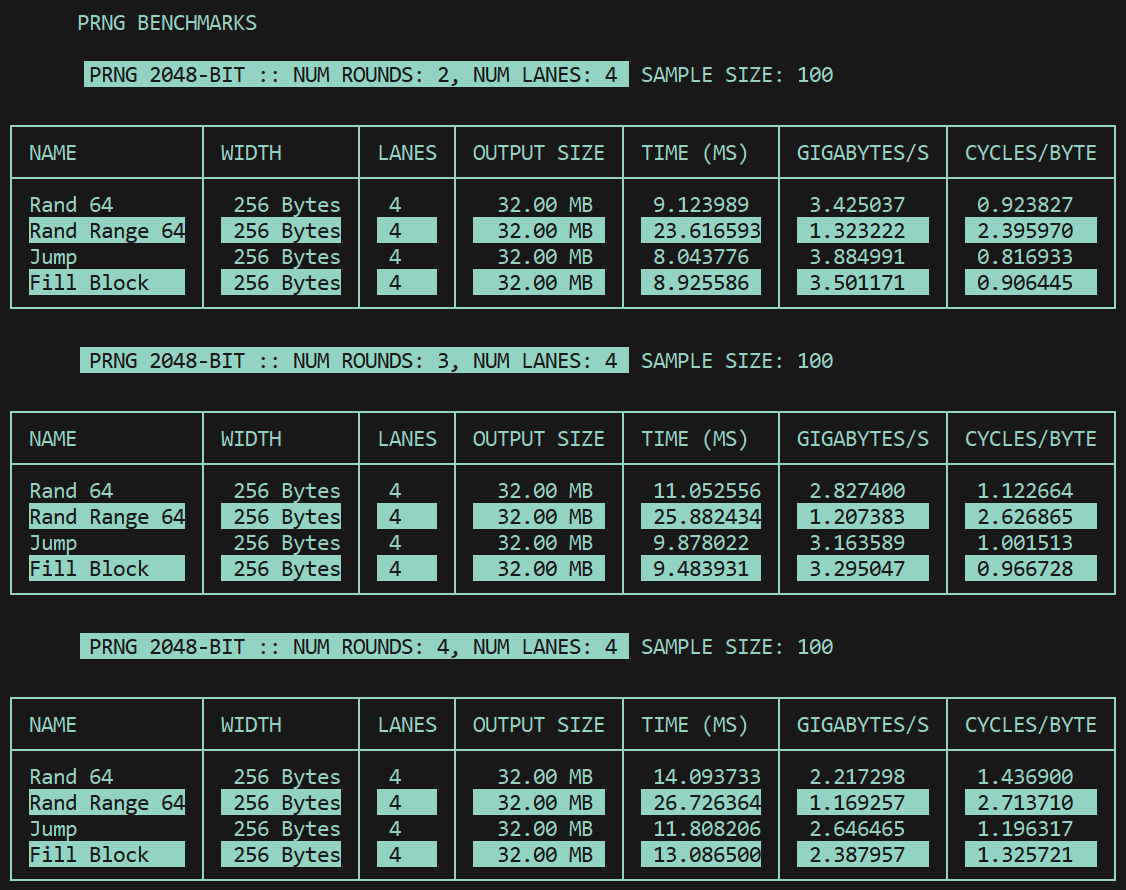Select cycles/byte value 1.196317

coord(1025,828)
